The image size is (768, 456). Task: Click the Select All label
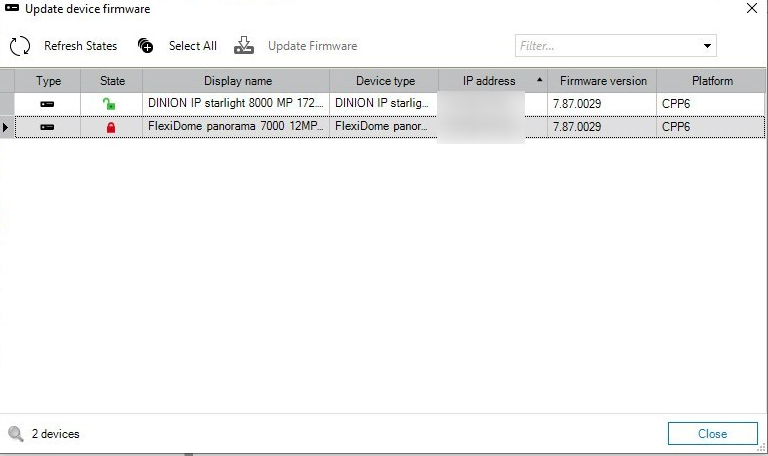tap(192, 46)
